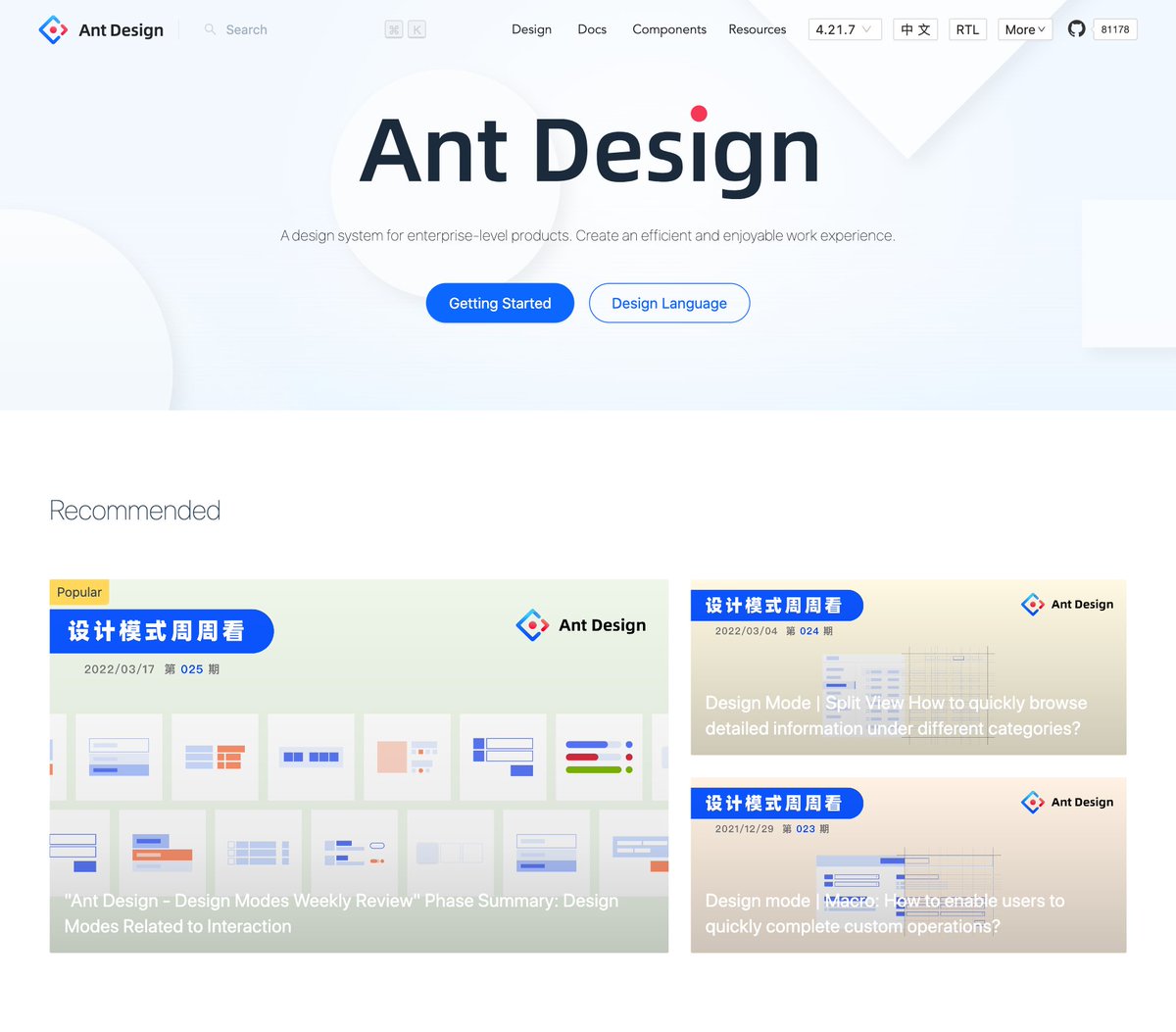Click the 2021/12/29 date text
The width and height of the screenshot is (1176, 1032).
[x=744, y=829]
